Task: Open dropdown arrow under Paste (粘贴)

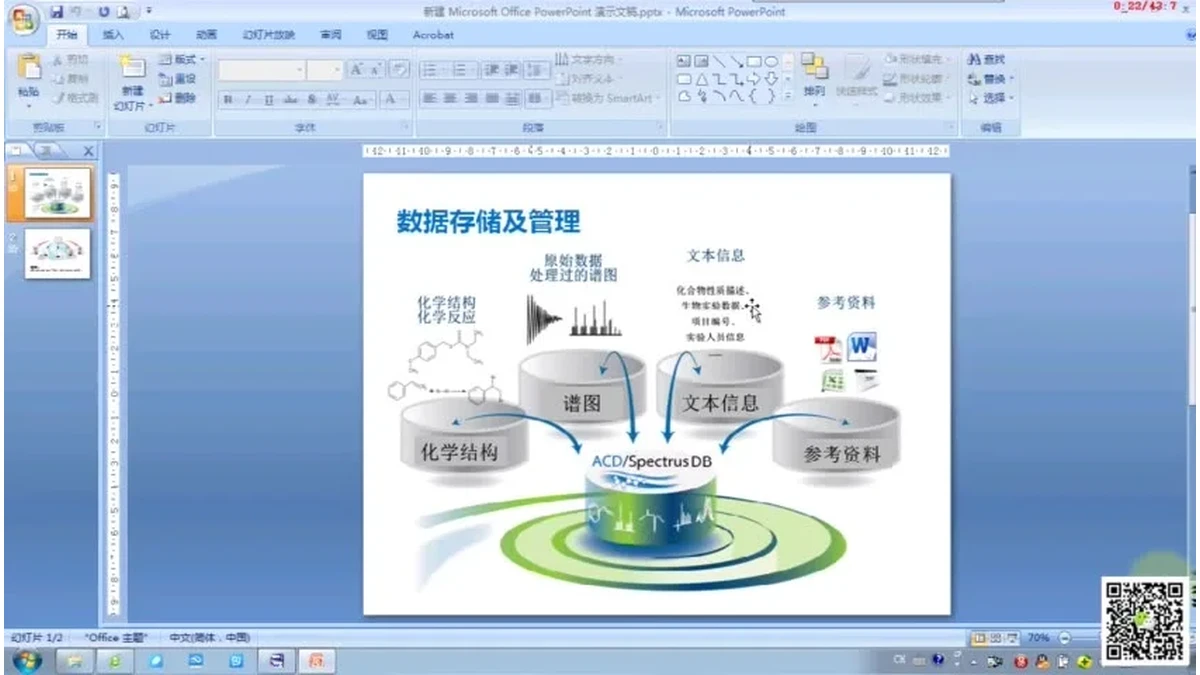Action: point(28,106)
